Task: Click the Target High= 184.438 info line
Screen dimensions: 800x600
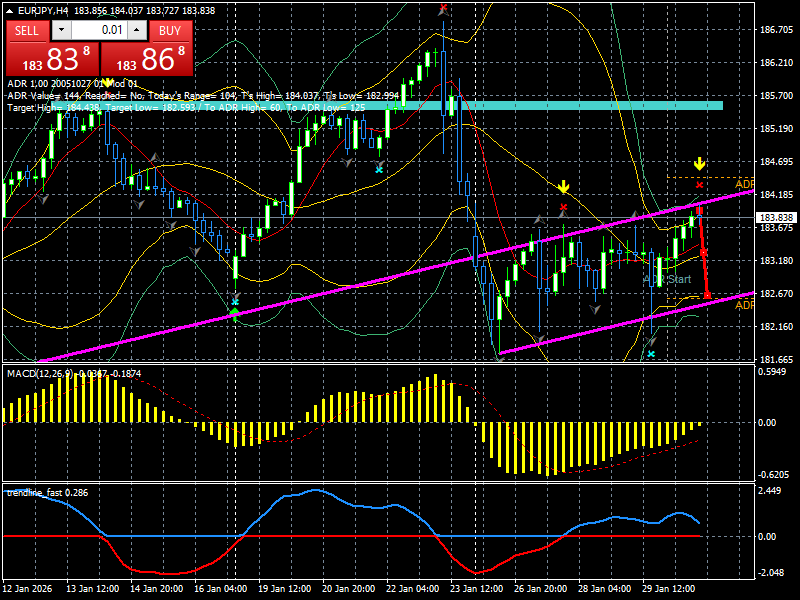Action: (186, 108)
